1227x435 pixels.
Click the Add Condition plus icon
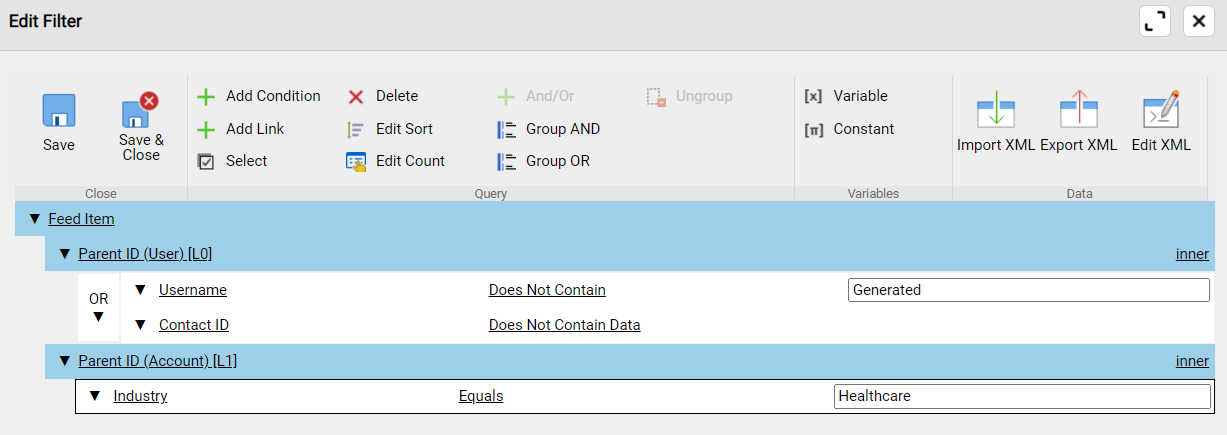click(x=206, y=97)
